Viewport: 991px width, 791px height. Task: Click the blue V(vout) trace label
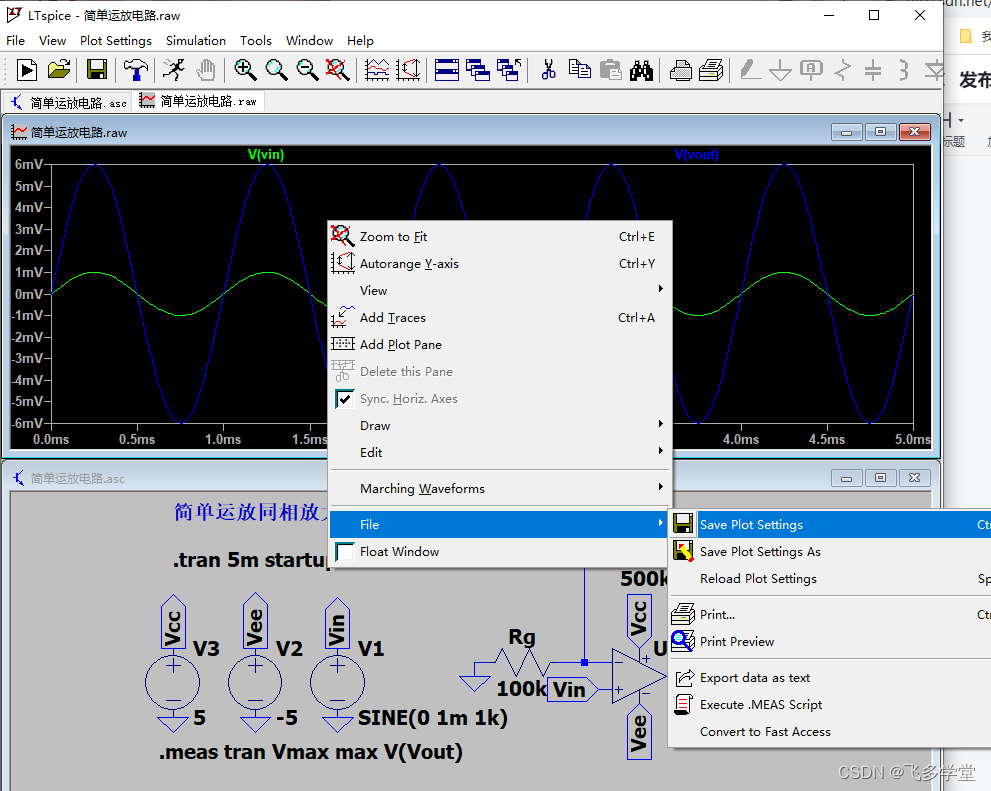[696, 154]
